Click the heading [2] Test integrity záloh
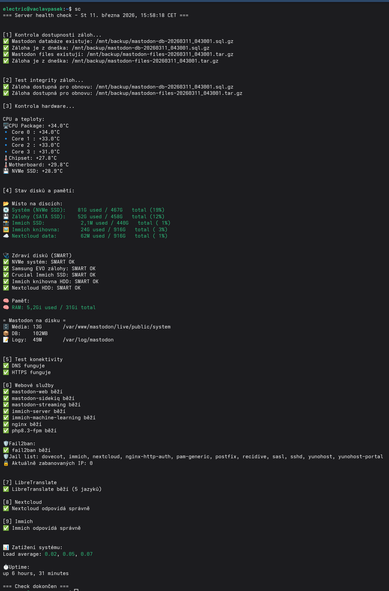The image size is (389, 591). 43,80
